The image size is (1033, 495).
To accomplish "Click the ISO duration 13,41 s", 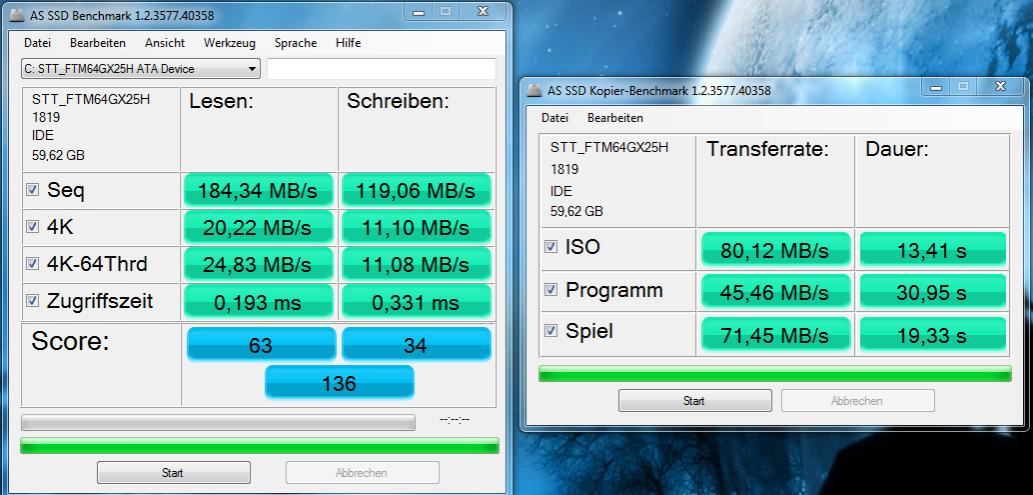I will 933,250.
